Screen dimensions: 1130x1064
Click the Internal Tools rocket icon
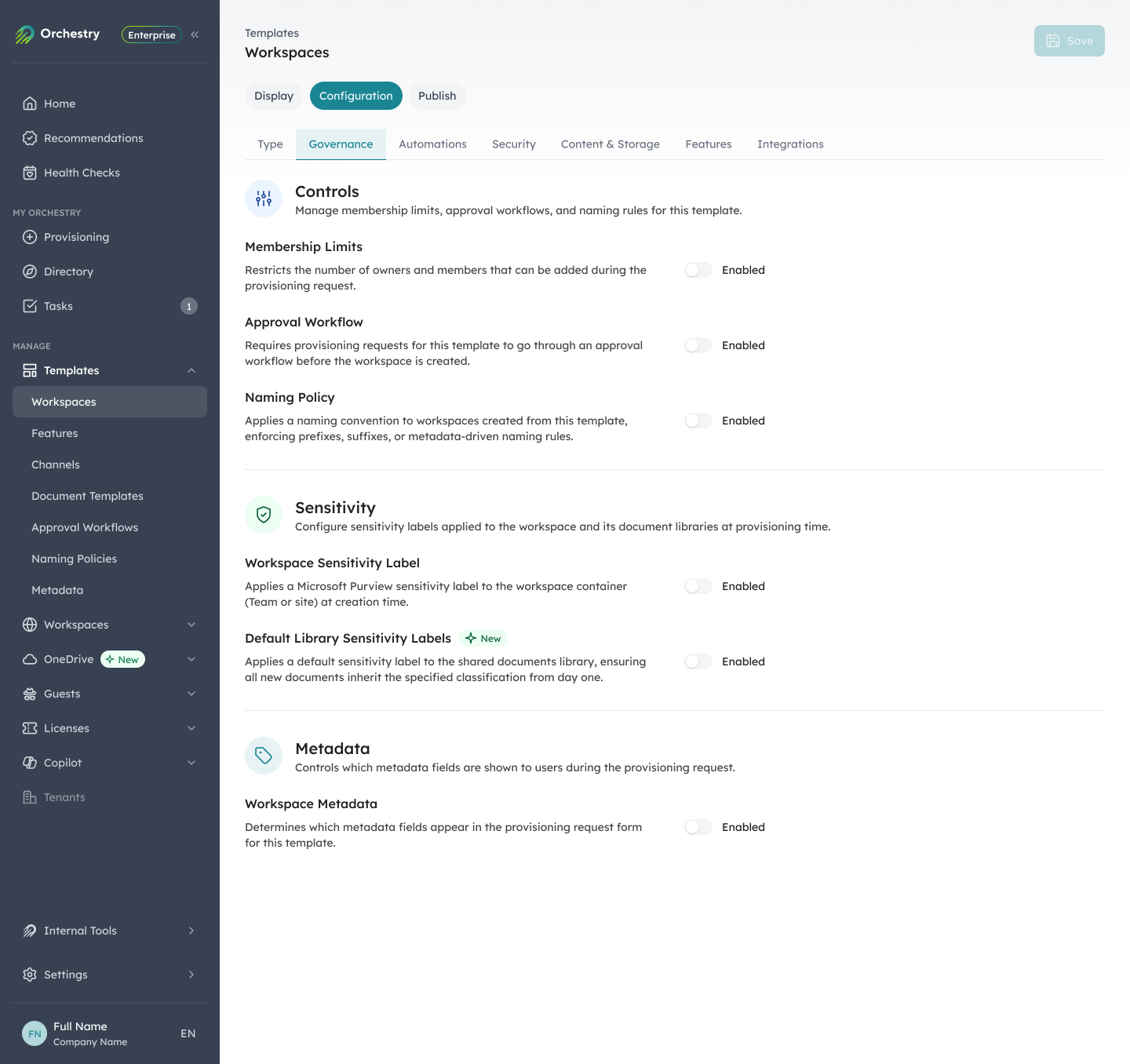pos(30,931)
